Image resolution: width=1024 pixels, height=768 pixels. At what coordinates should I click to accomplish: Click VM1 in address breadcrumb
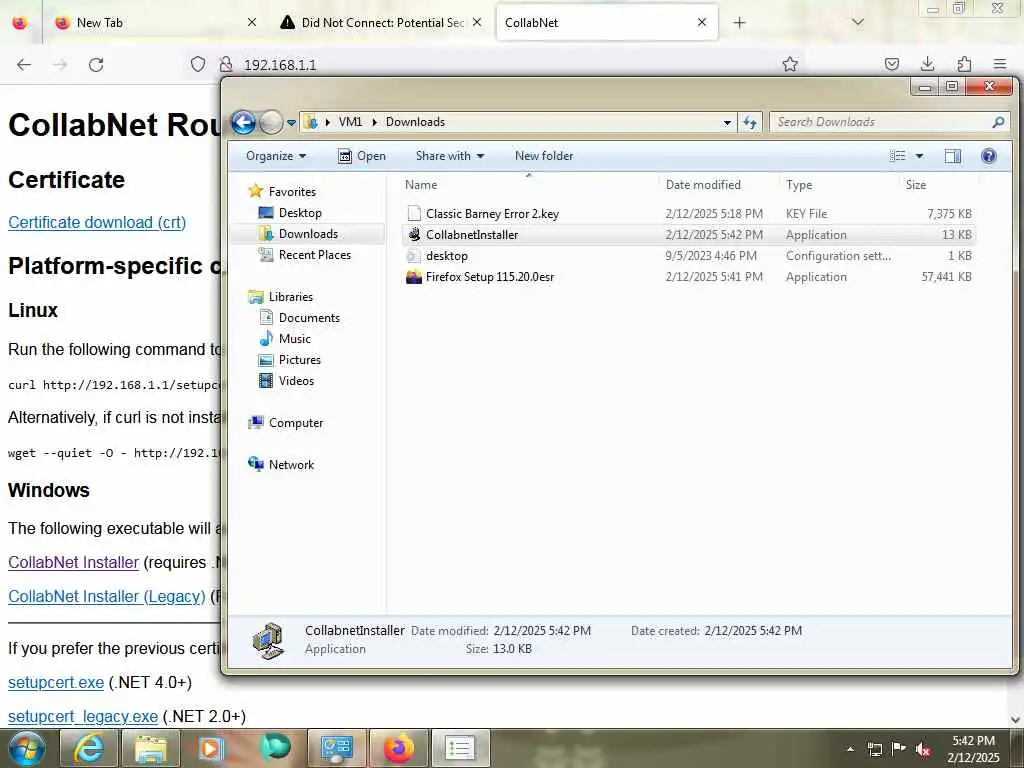coord(350,122)
